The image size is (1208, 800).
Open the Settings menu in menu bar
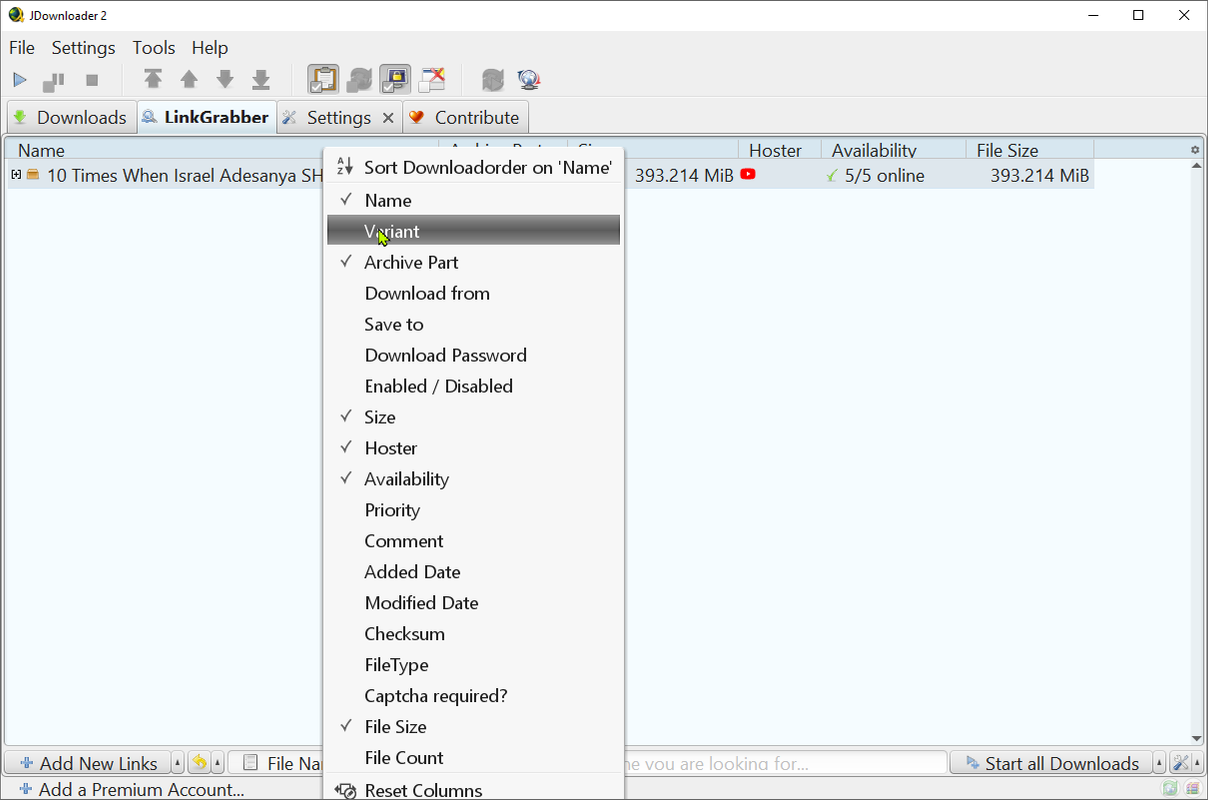click(84, 48)
